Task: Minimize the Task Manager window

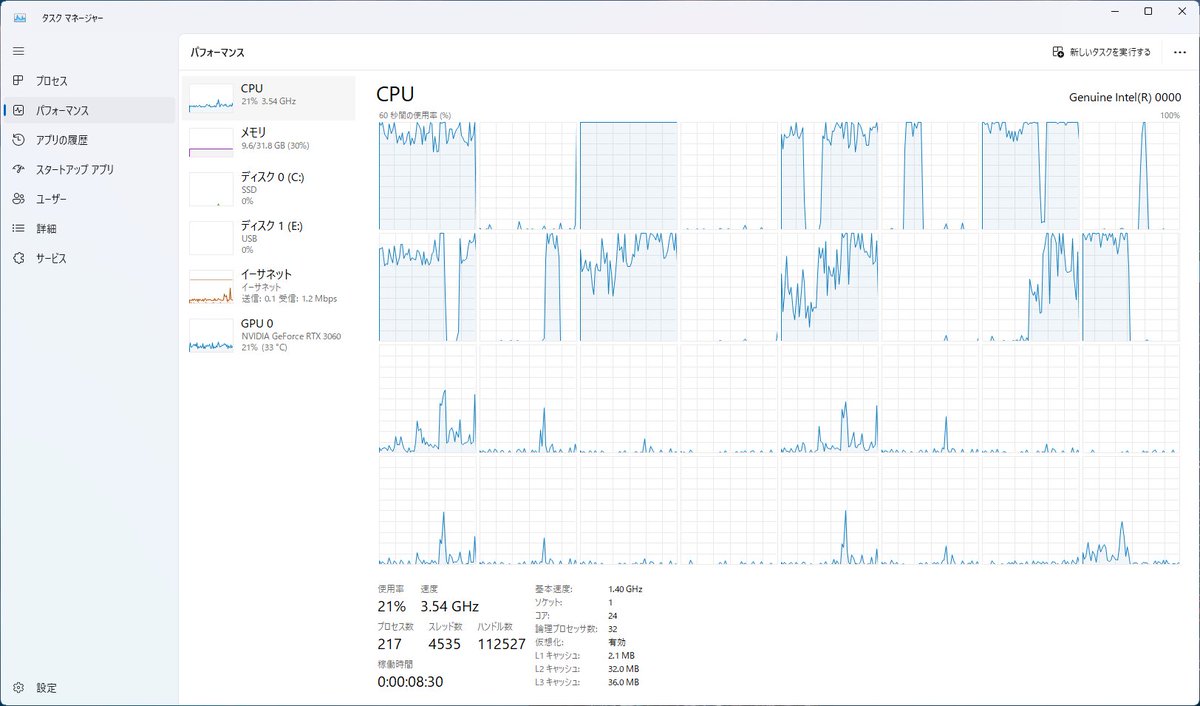Action: (x=1116, y=11)
